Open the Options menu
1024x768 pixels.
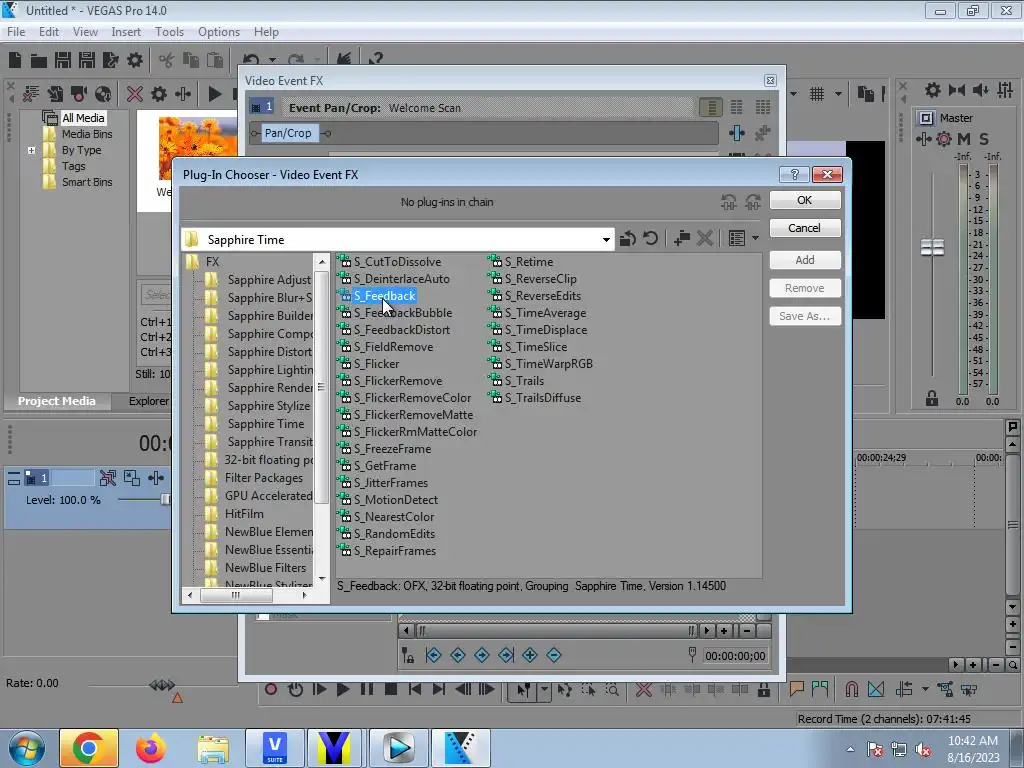pos(219,32)
